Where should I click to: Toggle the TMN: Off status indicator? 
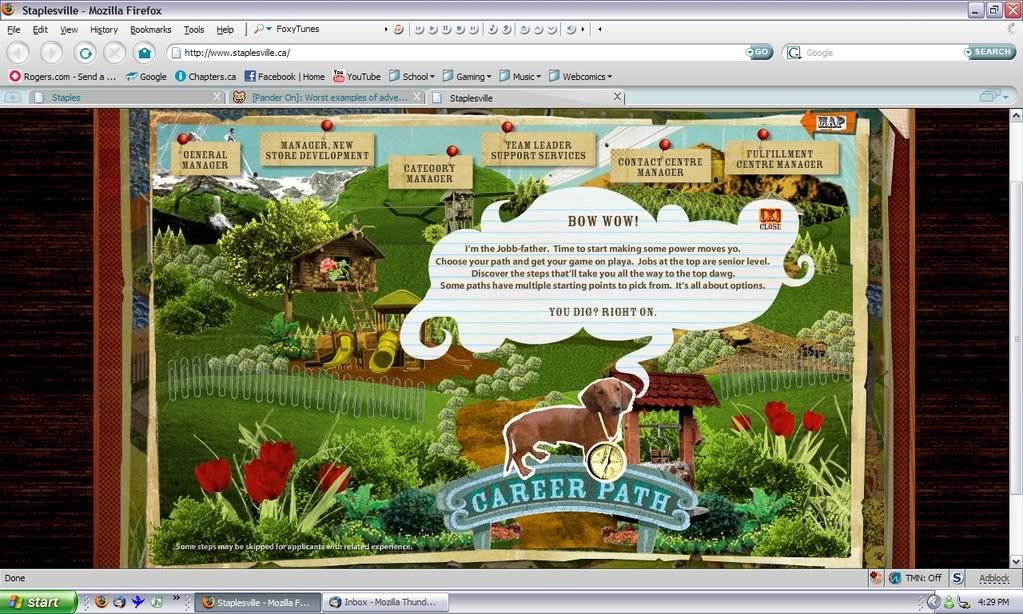(915, 578)
